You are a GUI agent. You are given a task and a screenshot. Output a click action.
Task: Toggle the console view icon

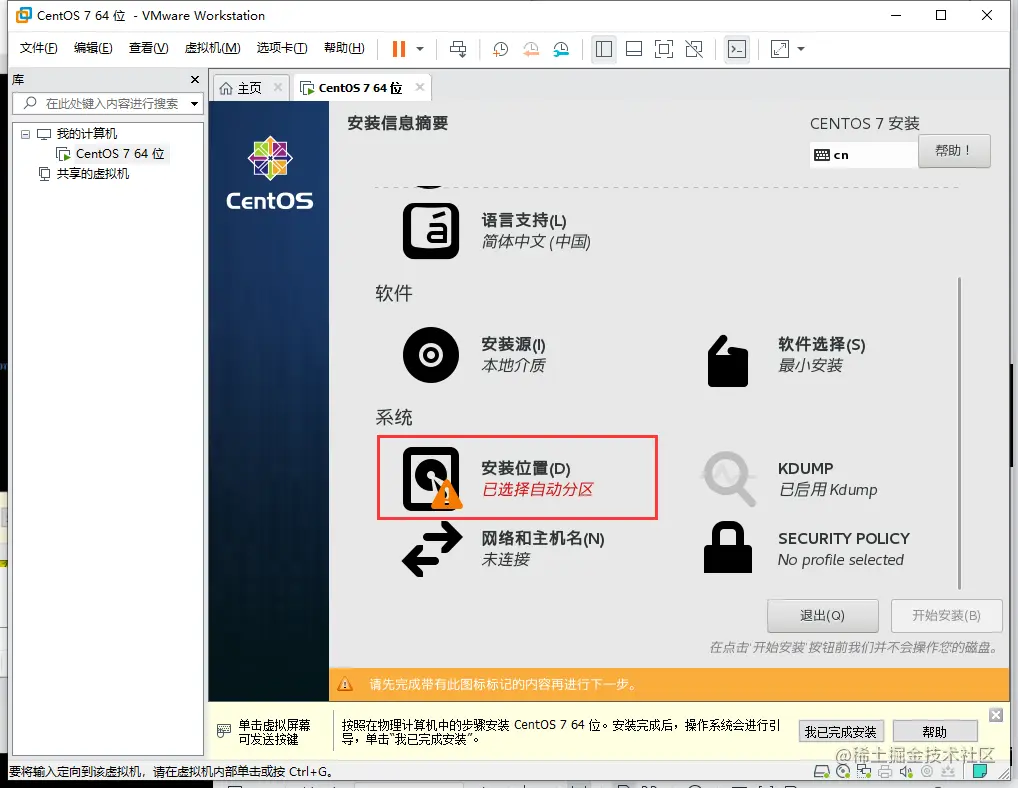click(x=737, y=49)
